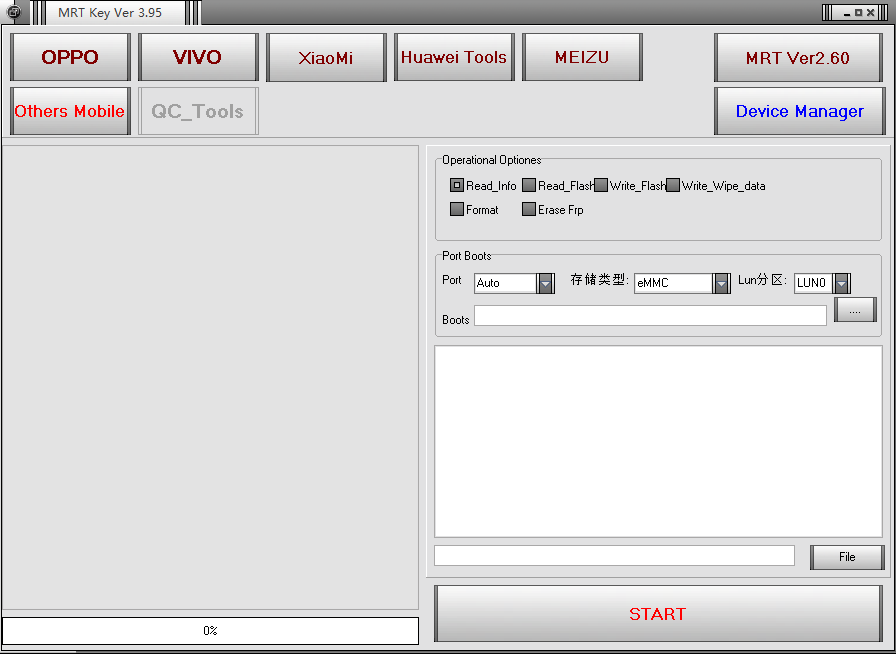The image size is (896, 654).
Task: Open Device Manager
Action: tap(799, 111)
